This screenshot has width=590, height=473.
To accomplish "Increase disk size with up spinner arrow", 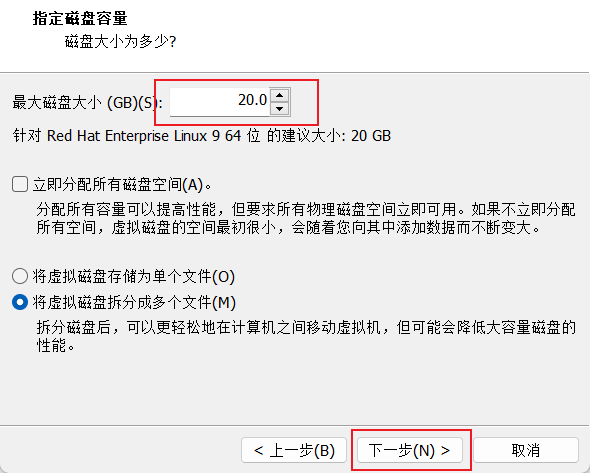I will (x=279, y=96).
